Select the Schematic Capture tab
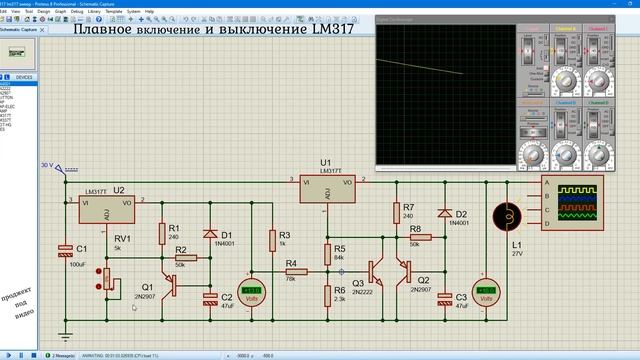The height and width of the screenshot is (360, 640). 18,30
